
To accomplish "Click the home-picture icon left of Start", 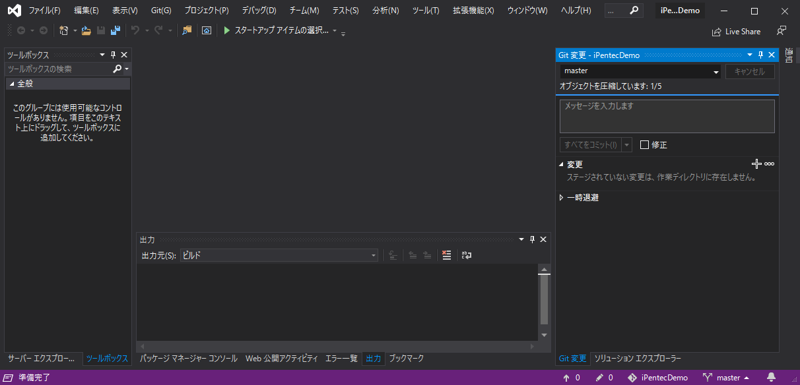I will pos(207,31).
